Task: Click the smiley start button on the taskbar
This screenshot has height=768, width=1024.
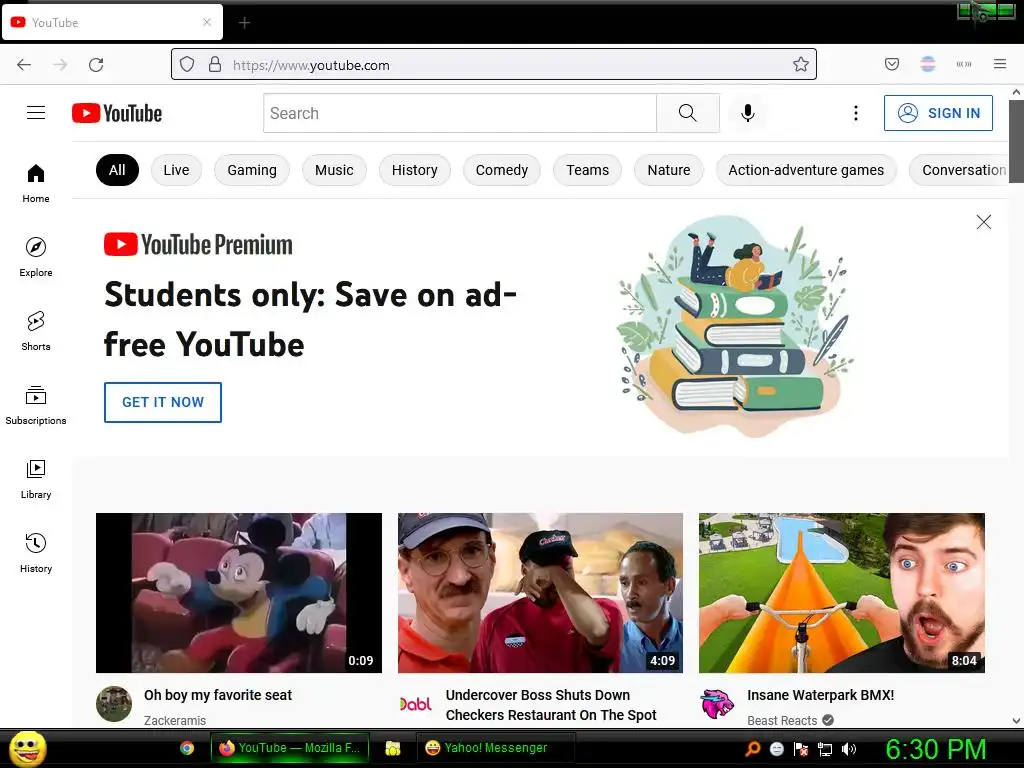Action: click(27, 748)
